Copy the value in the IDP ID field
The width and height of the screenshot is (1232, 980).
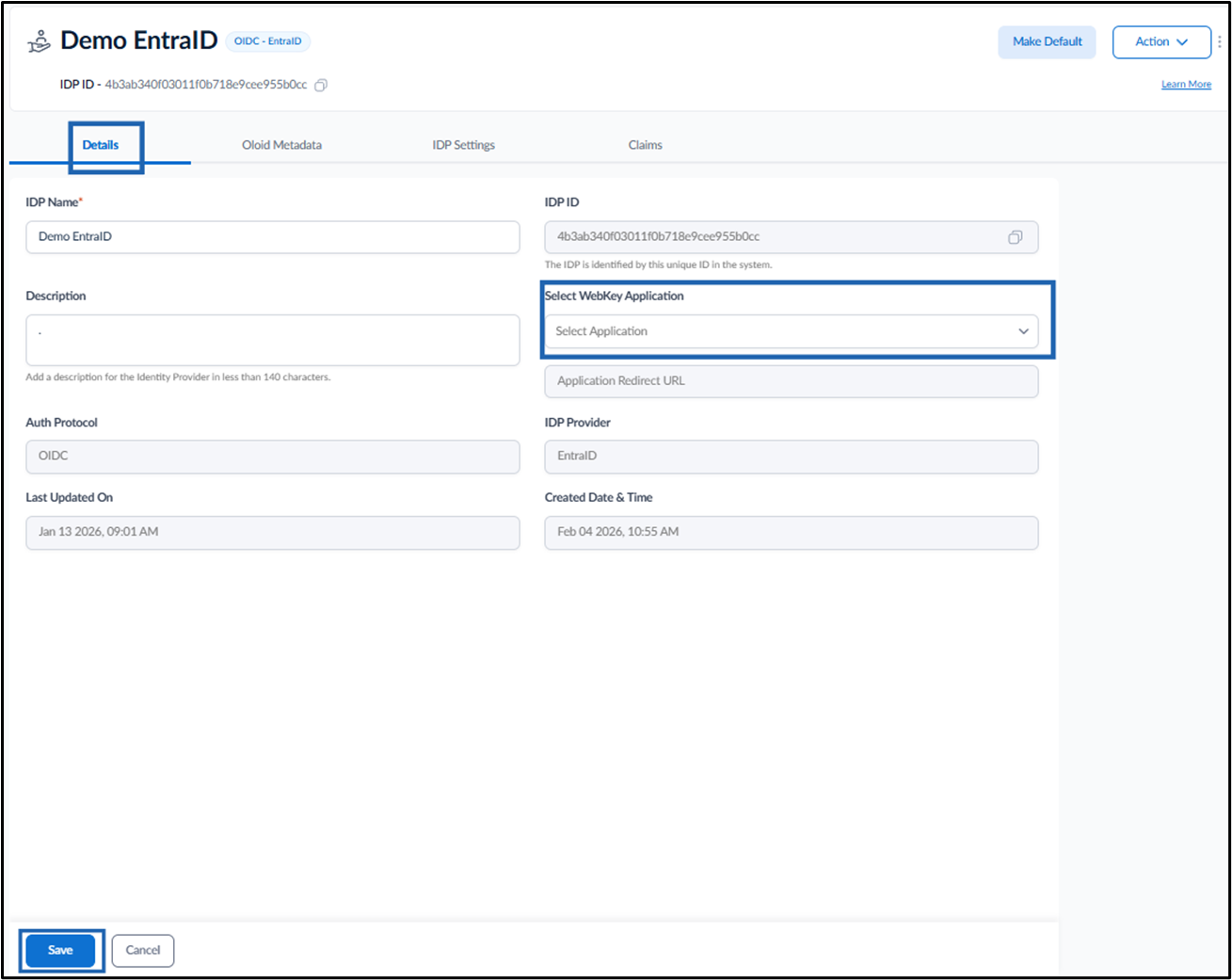tap(1015, 237)
